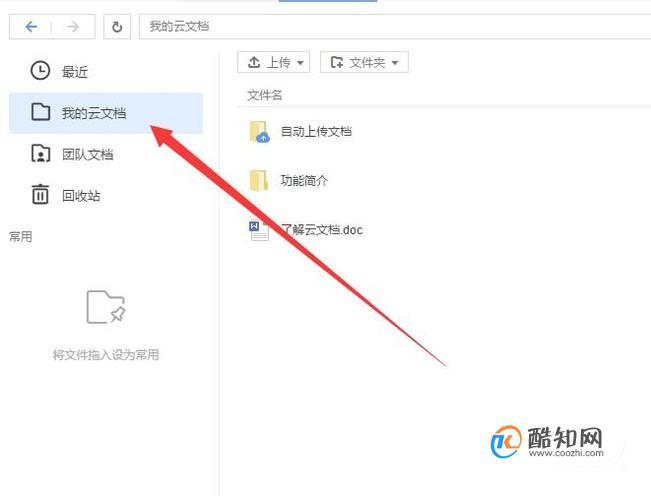Select 我的云文档 sidebar label
This screenshot has height=496, width=651.
(94, 113)
